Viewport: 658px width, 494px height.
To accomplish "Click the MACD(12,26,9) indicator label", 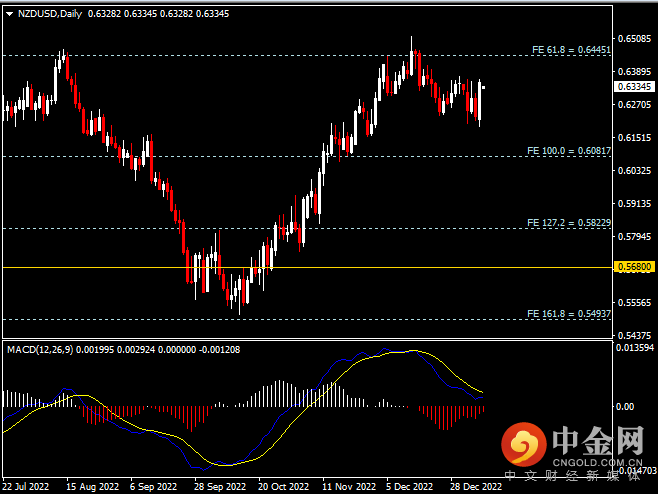I will tap(41, 348).
